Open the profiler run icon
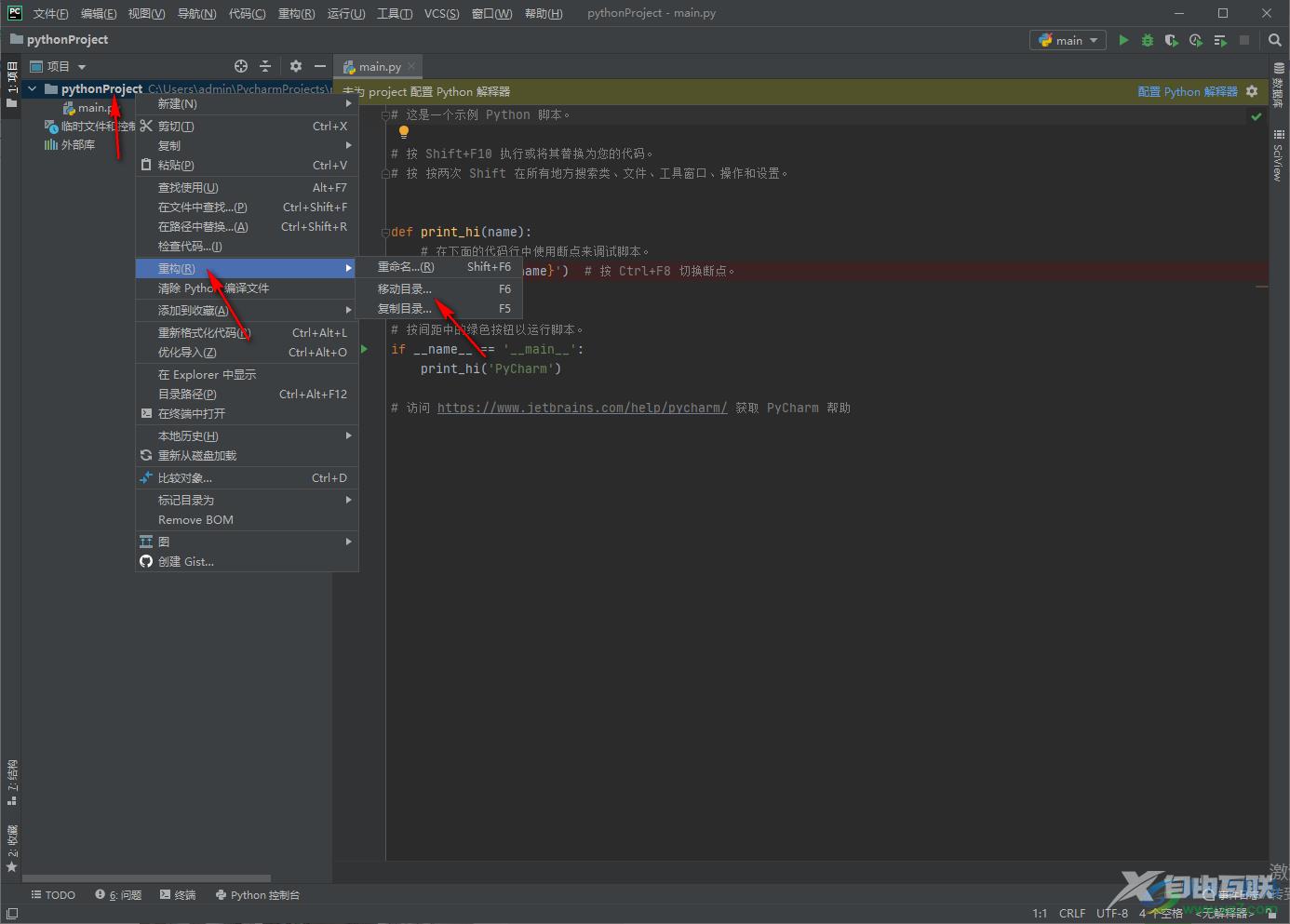This screenshot has height=924, width=1290. pos(1196,40)
